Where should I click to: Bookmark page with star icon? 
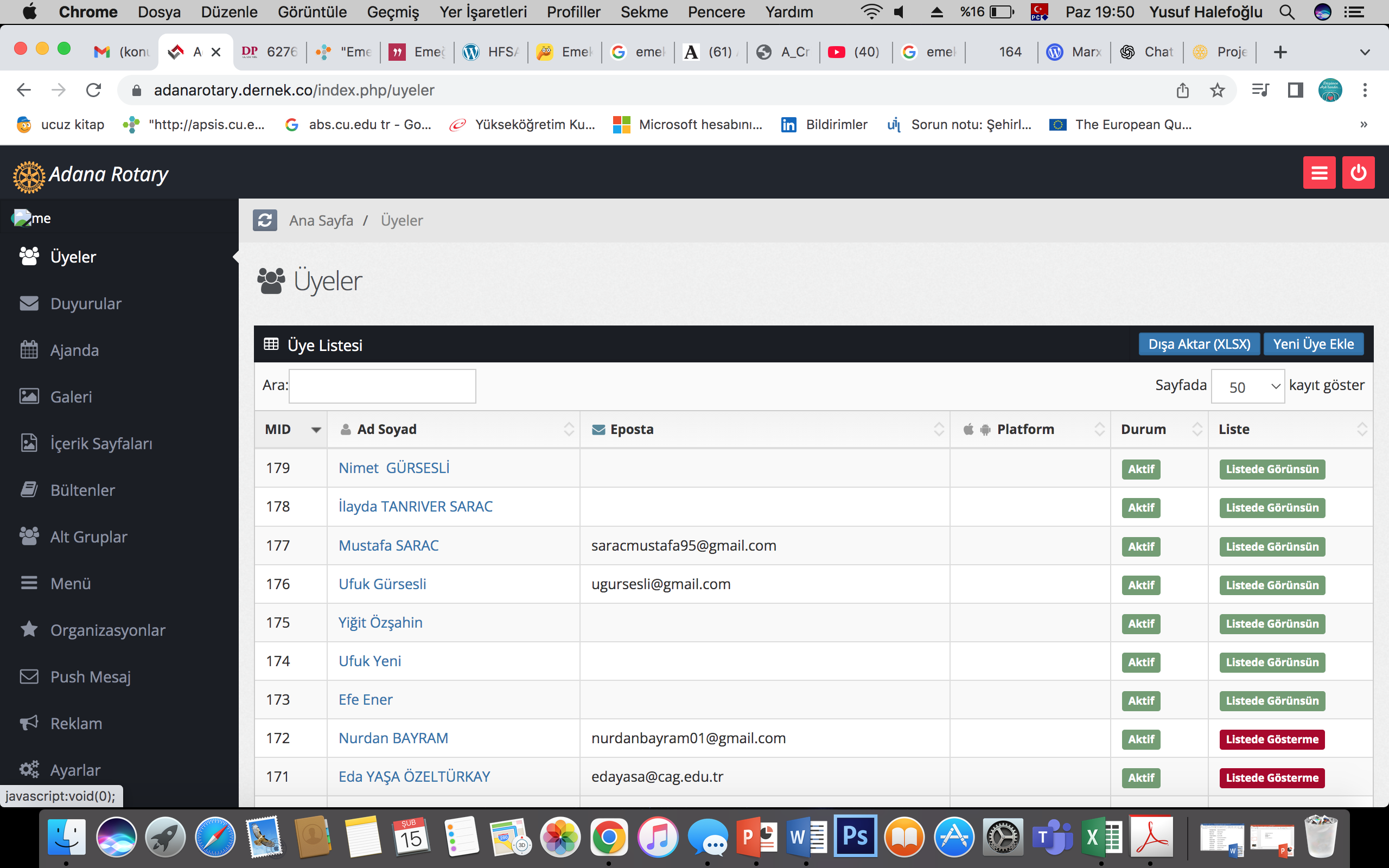pos(1217,90)
